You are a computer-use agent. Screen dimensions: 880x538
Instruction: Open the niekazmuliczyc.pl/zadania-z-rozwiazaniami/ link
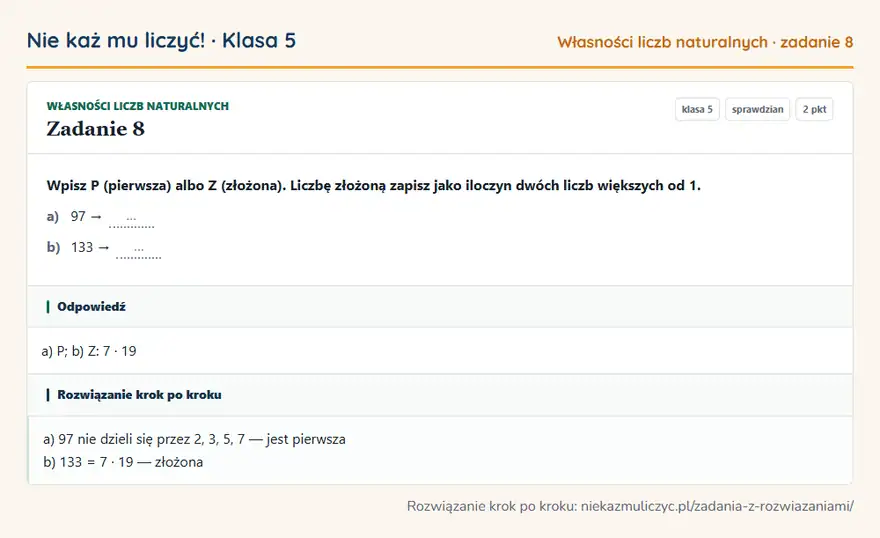717,507
